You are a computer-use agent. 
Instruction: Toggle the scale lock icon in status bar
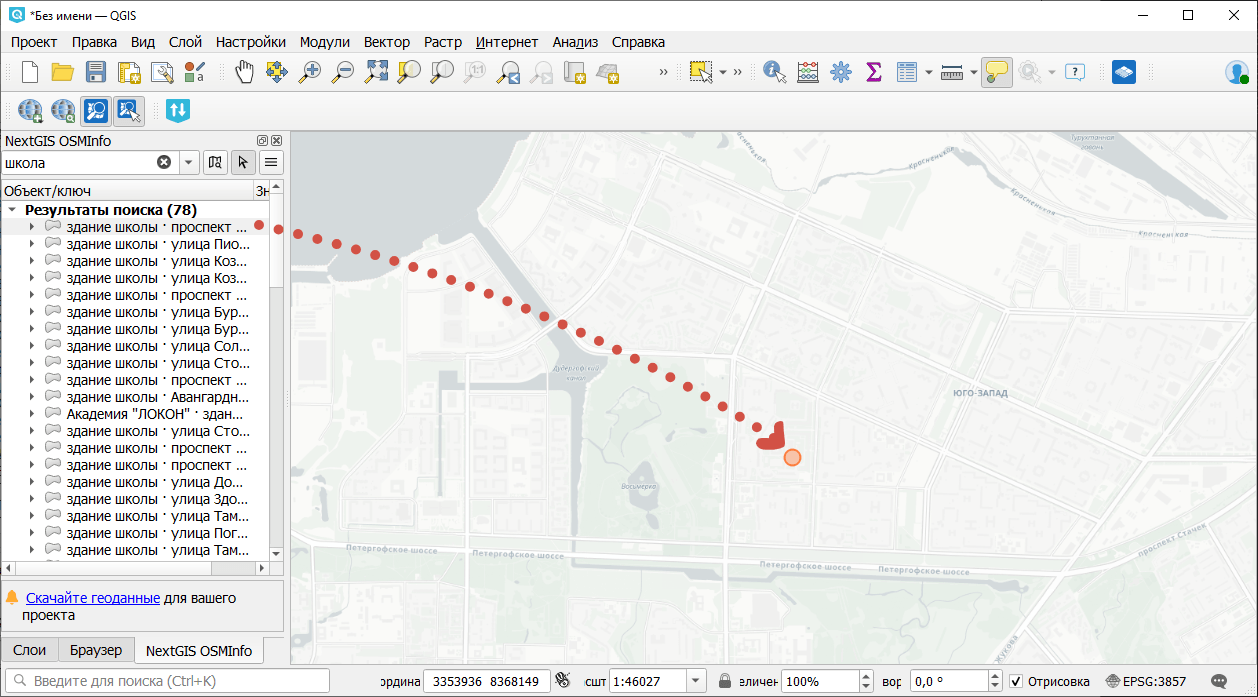pyautogui.click(x=724, y=682)
